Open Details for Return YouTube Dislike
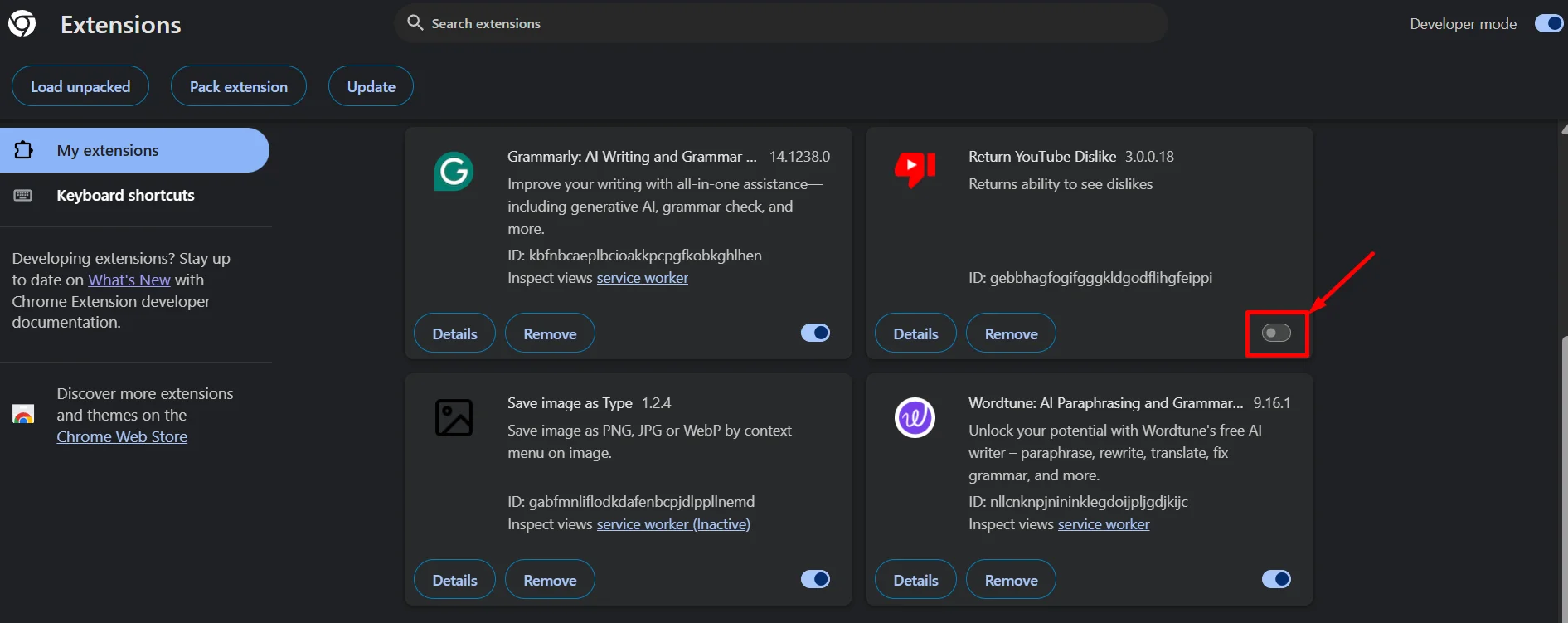 click(x=915, y=333)
